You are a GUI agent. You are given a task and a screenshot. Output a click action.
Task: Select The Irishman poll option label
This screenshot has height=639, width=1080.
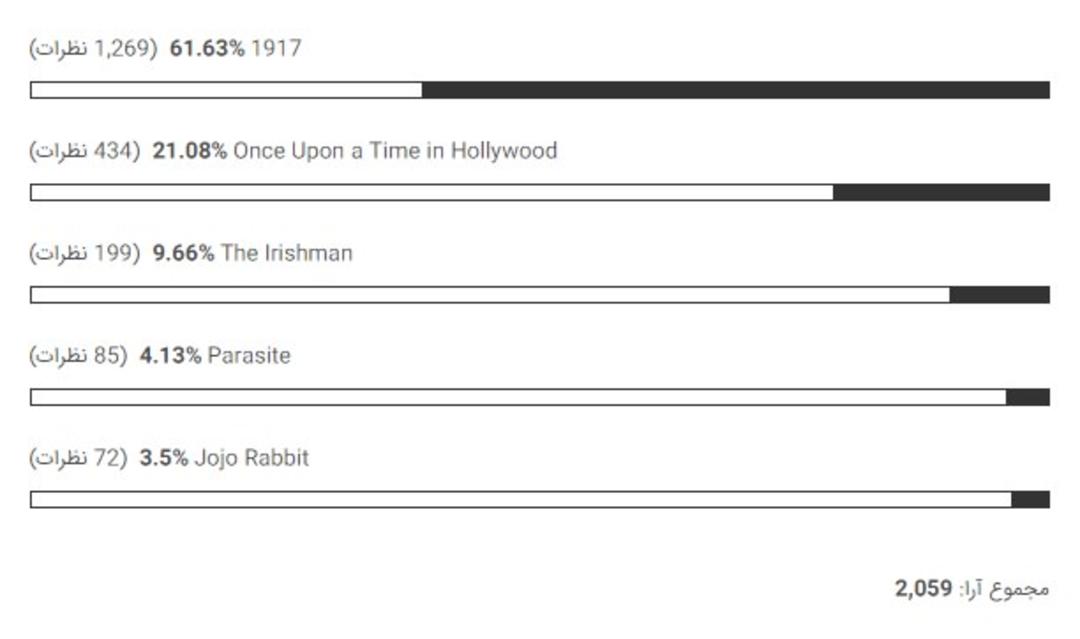(287, 253)
